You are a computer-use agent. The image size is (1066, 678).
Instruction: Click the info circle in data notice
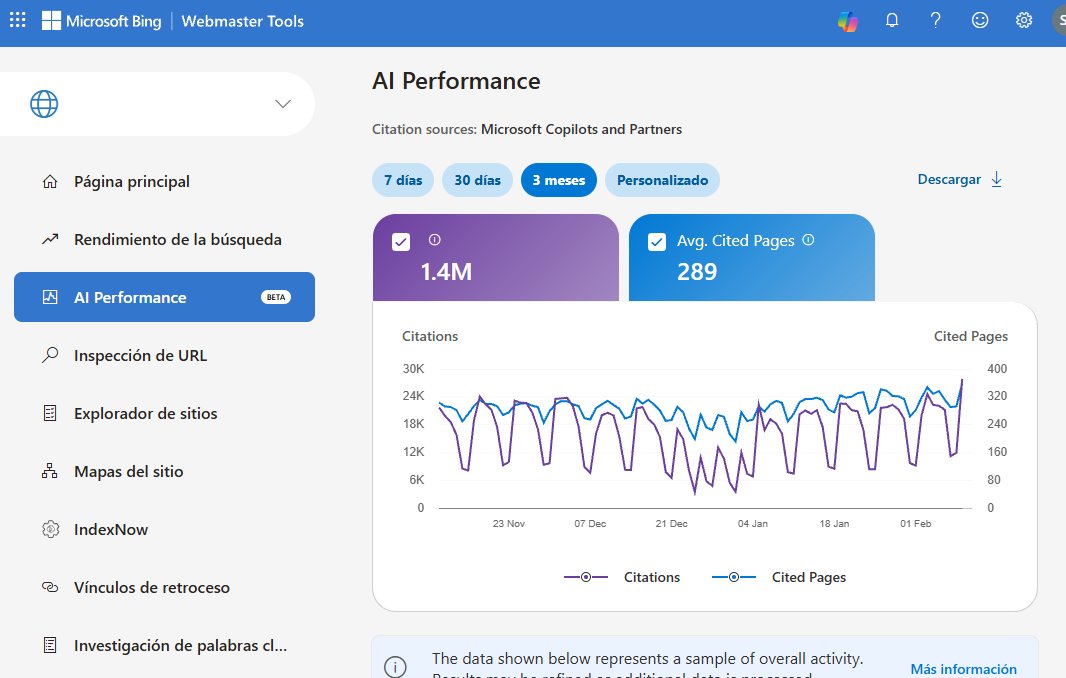point(395,667)
